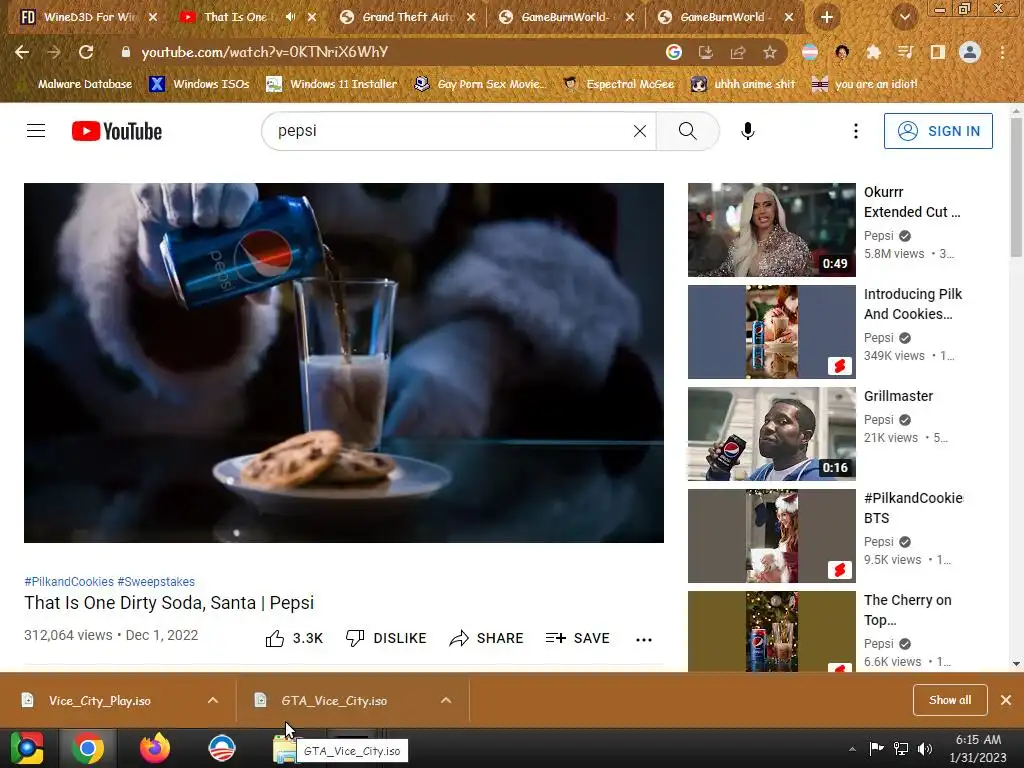The width and height of the screenshot is (1024, 768).
Task: Switch to the WineD3D For Windows tab
Action: [89, 17]
